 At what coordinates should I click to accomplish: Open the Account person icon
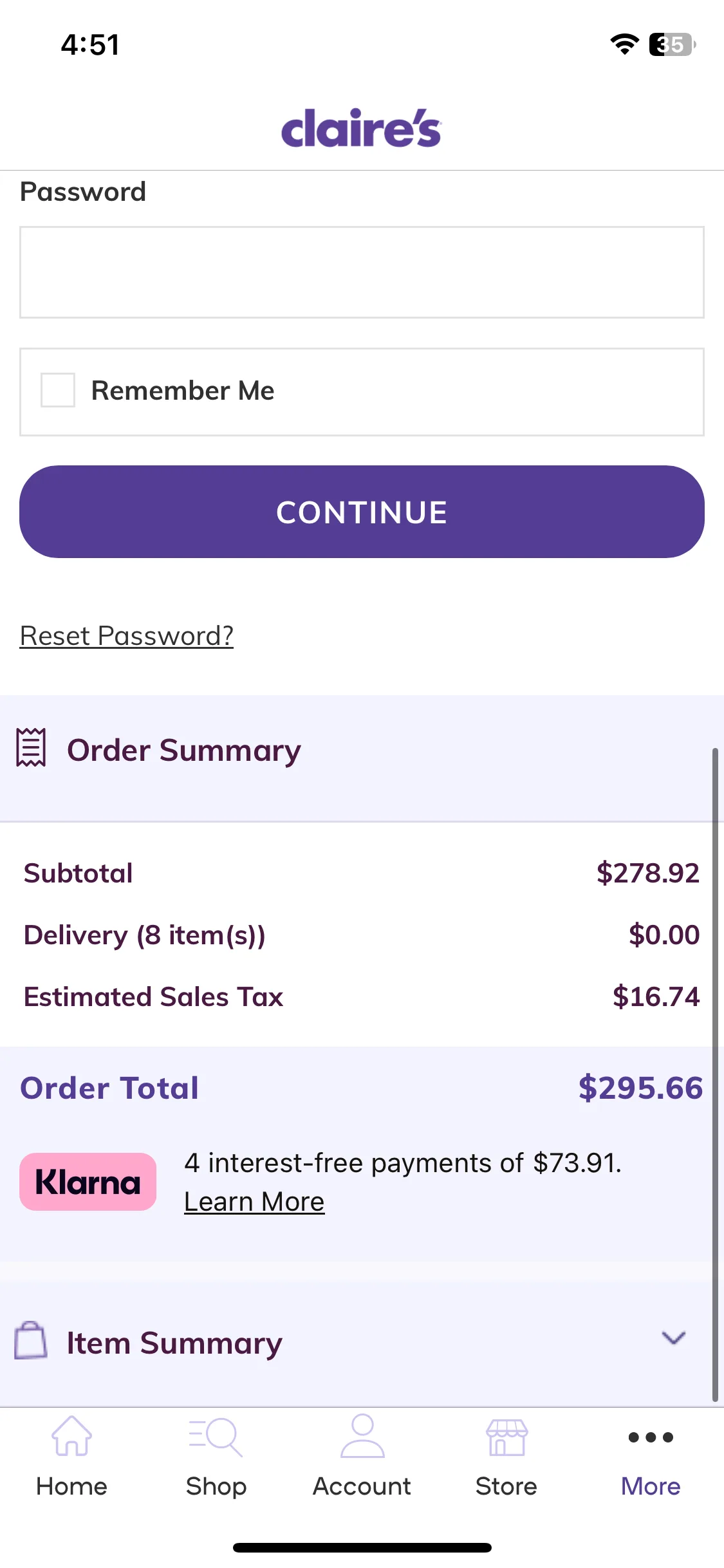tap(362, 1435)
